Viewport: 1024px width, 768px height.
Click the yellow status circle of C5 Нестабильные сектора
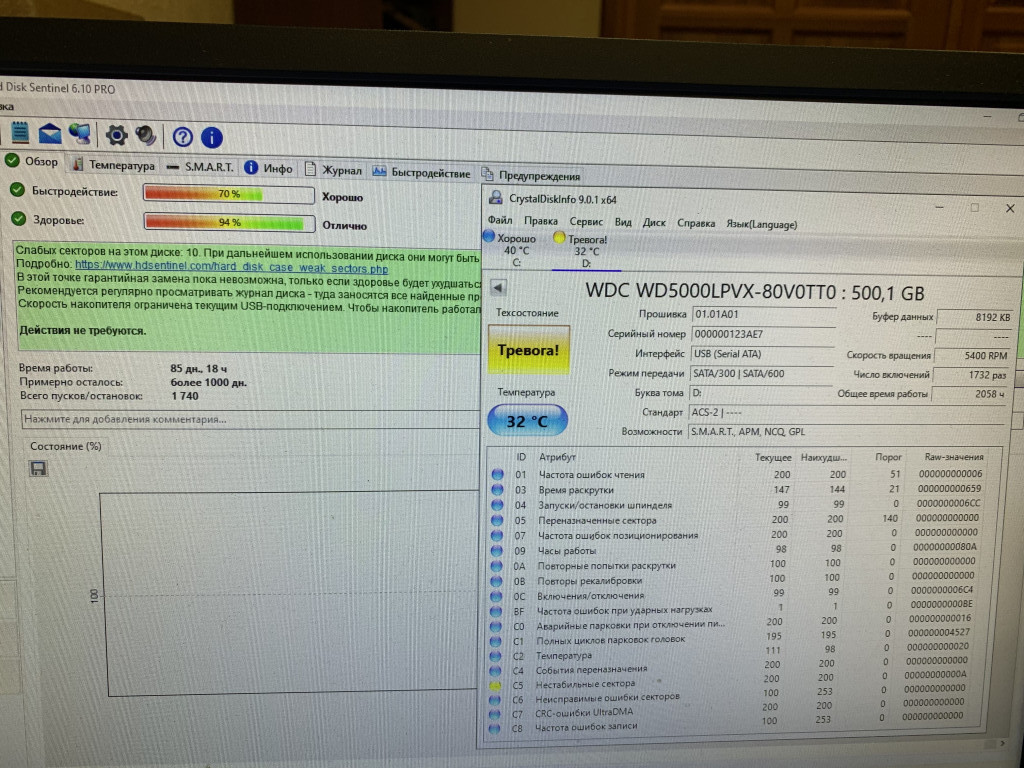coord(496,686)
